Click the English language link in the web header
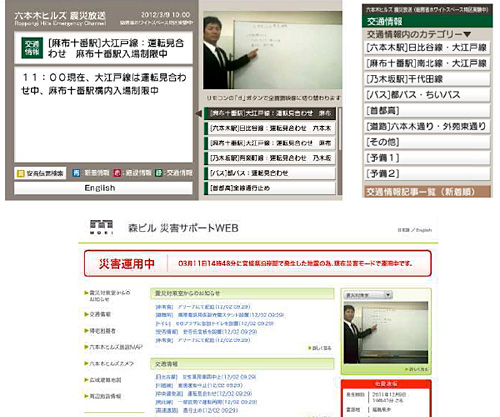 coord(424,230)
